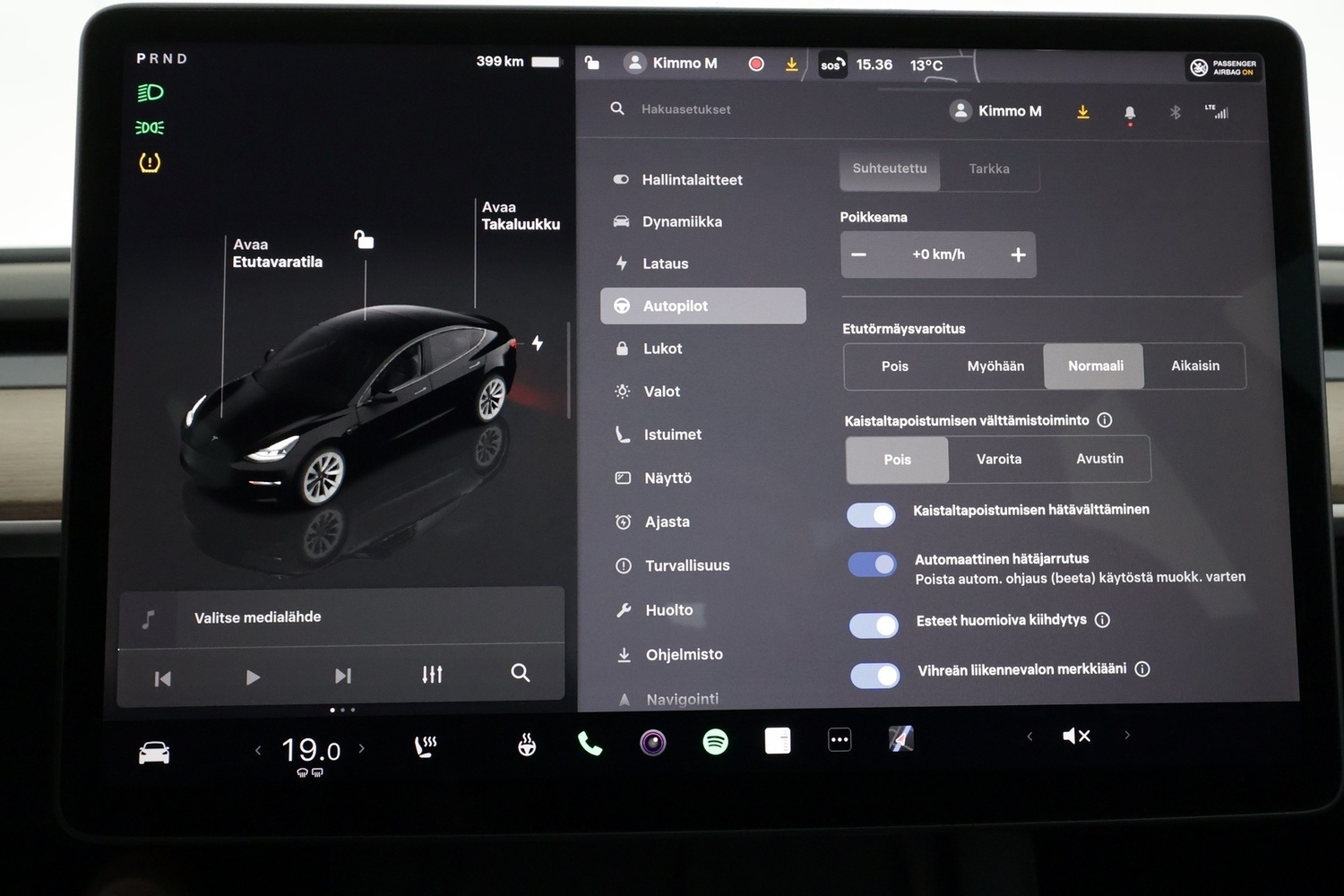This screenshot has height=896, width=1344.
Task: Tap Avaa Takaluukku to open trunk
Action: click(x=521, y=215)
